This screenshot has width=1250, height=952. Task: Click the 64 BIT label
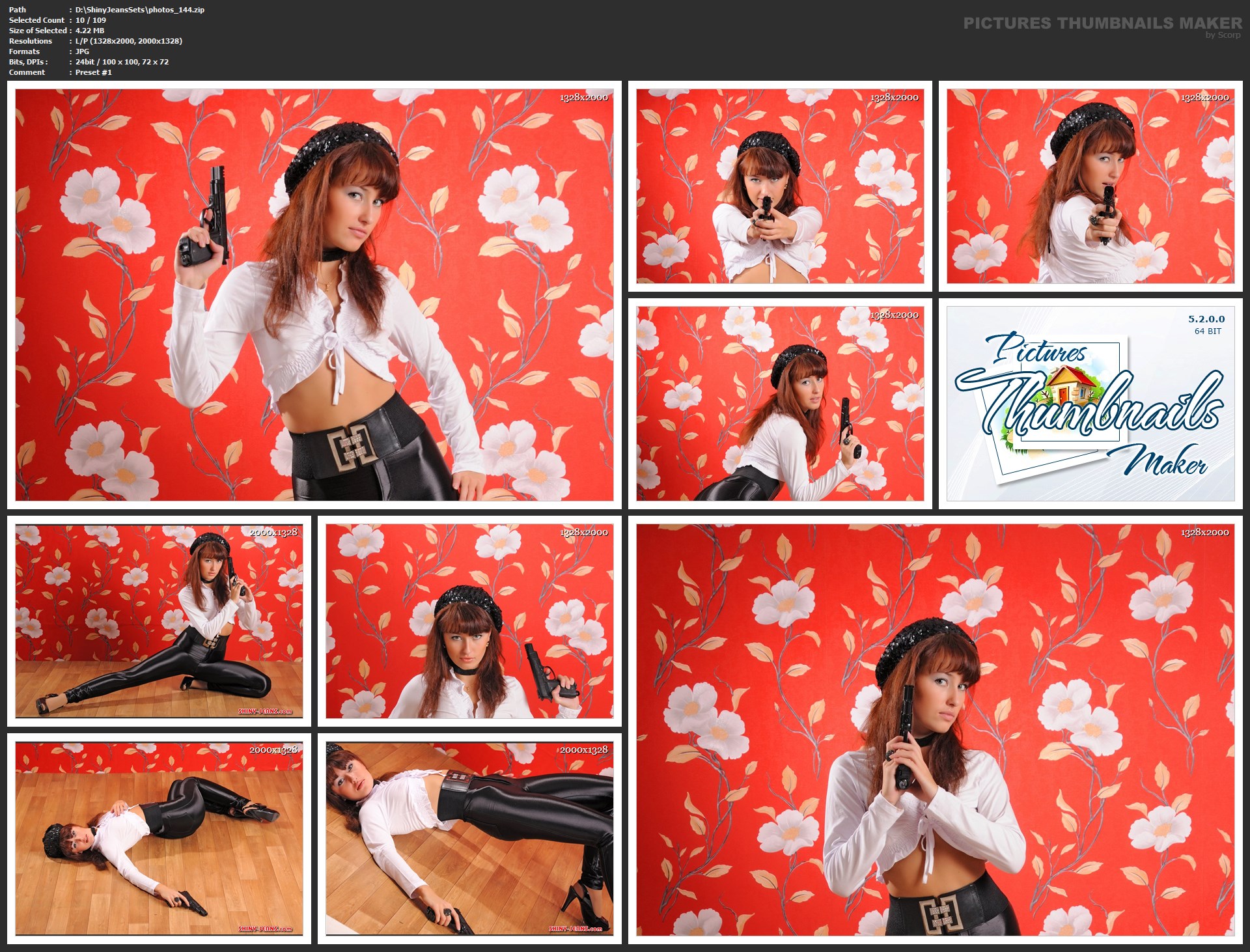(x=1208, y=331)
